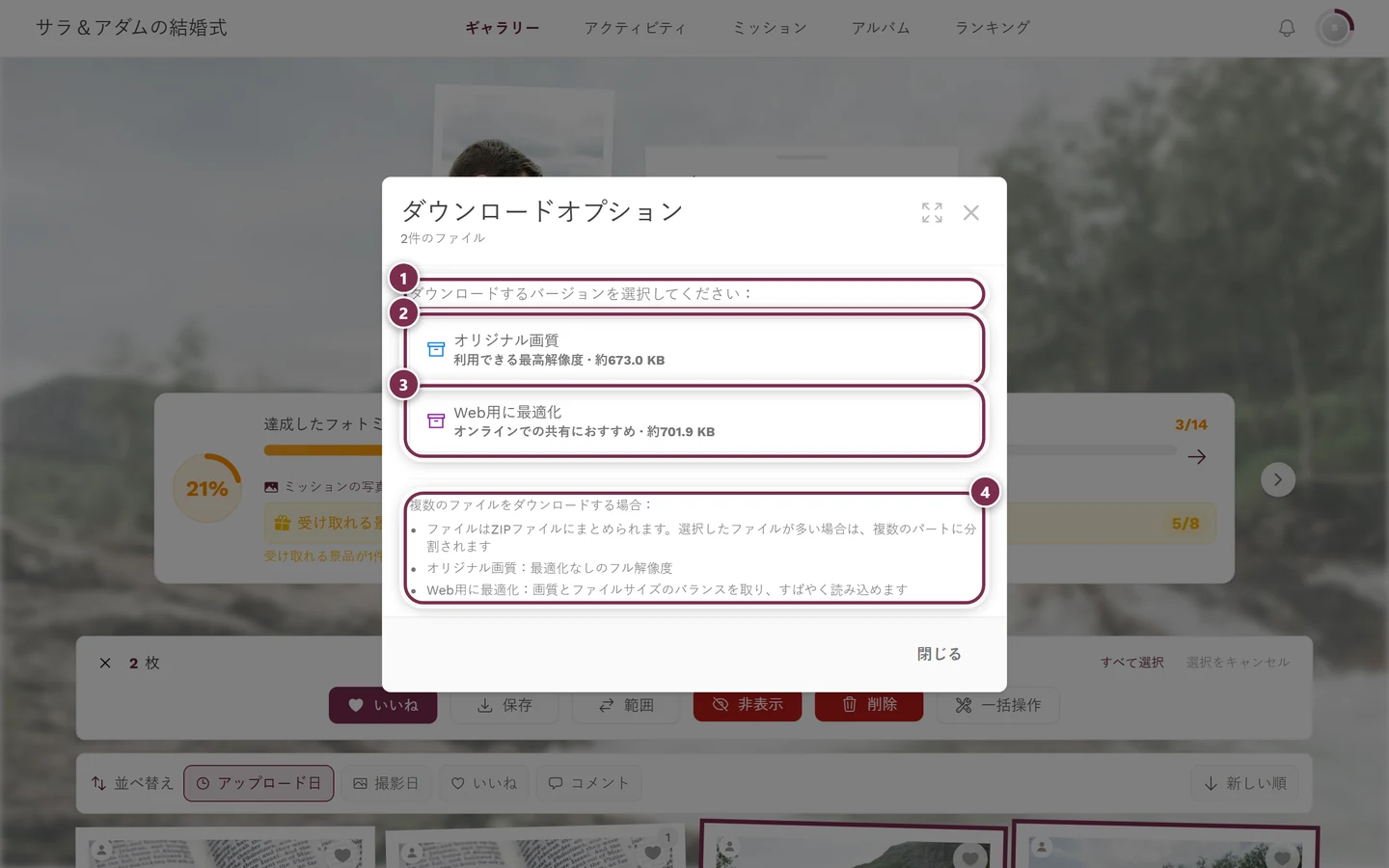Open the アクティビティ tab
The image size is (1389, 868).
coord(635,28)
